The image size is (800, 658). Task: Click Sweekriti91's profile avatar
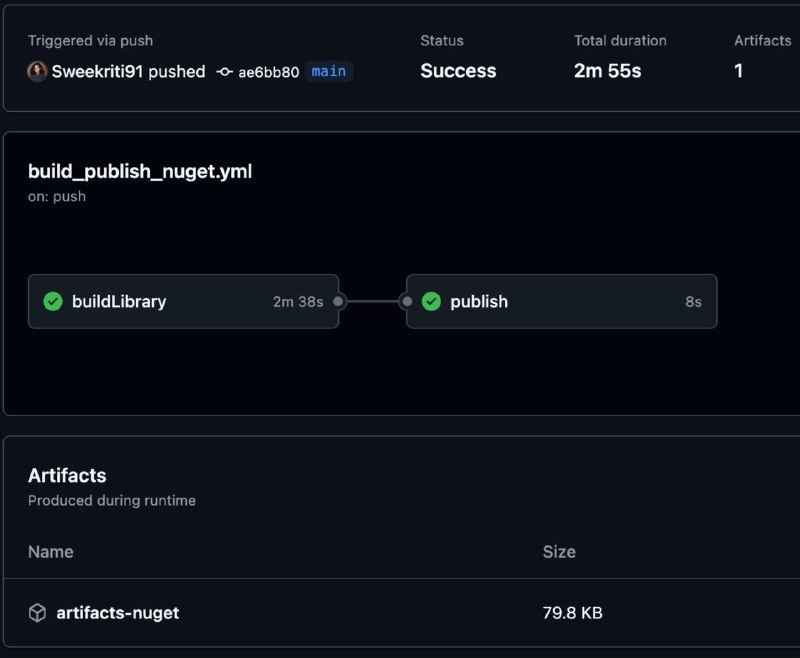click(x=37, y=71)
